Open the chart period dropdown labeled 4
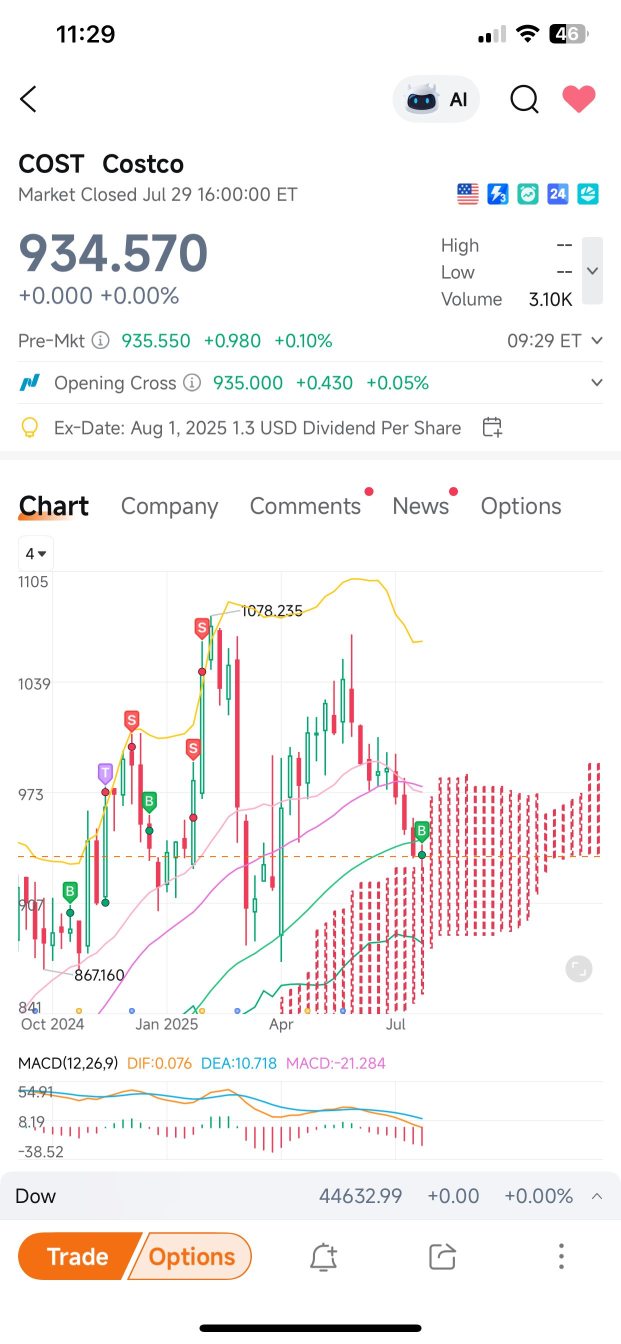Viewport: 621px width, 1344px height. pos(37,553)
